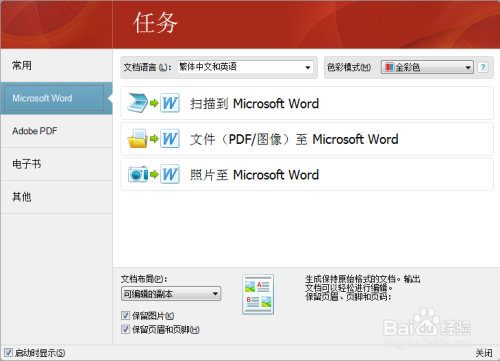
Task: Click the folder icon for PDF/图像 to Word
Action: [x=137, y=139]
